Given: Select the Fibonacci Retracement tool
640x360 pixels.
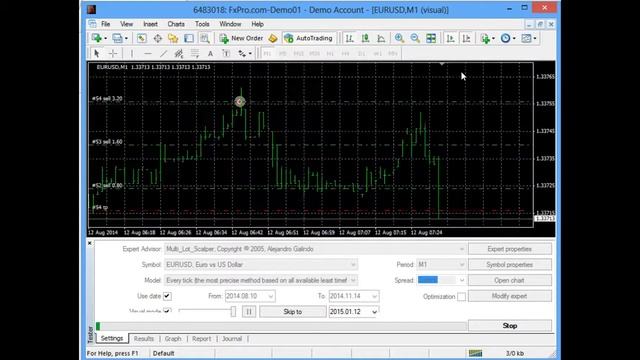Looking at the screenshot, I should (x=195, y=53).
